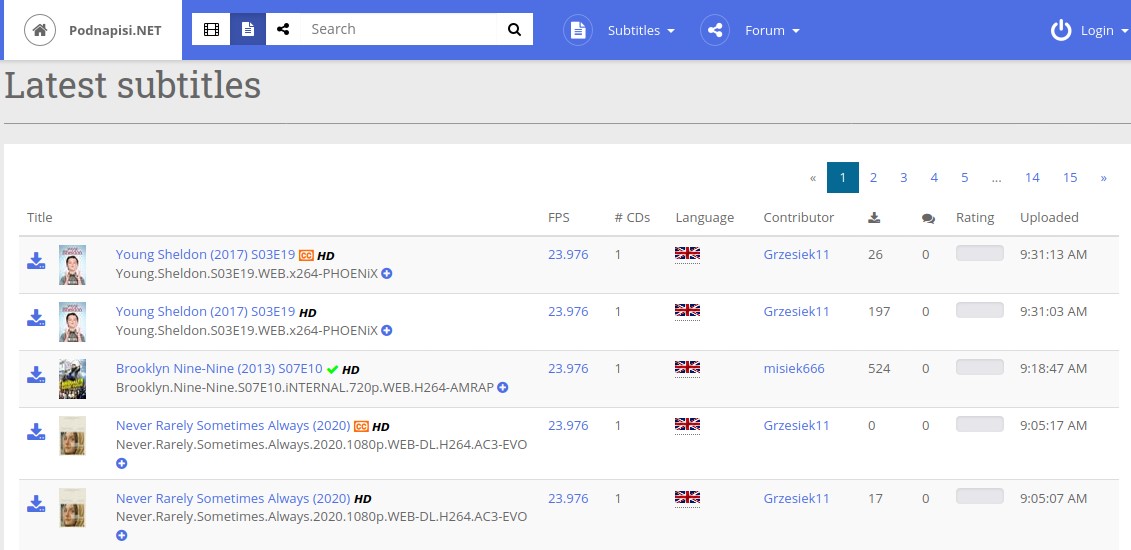The image size is (1131, 550).
Task: Open Brooklyn Nine-Nine (2013) S07E10 title link
Action: coord(219,368)
